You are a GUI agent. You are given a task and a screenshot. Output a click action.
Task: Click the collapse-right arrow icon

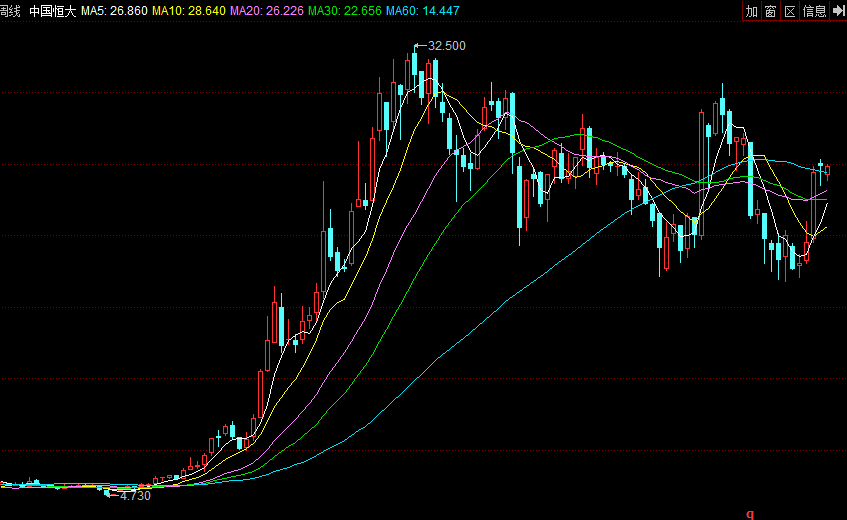pyautogui.click(x=838, y=11)
